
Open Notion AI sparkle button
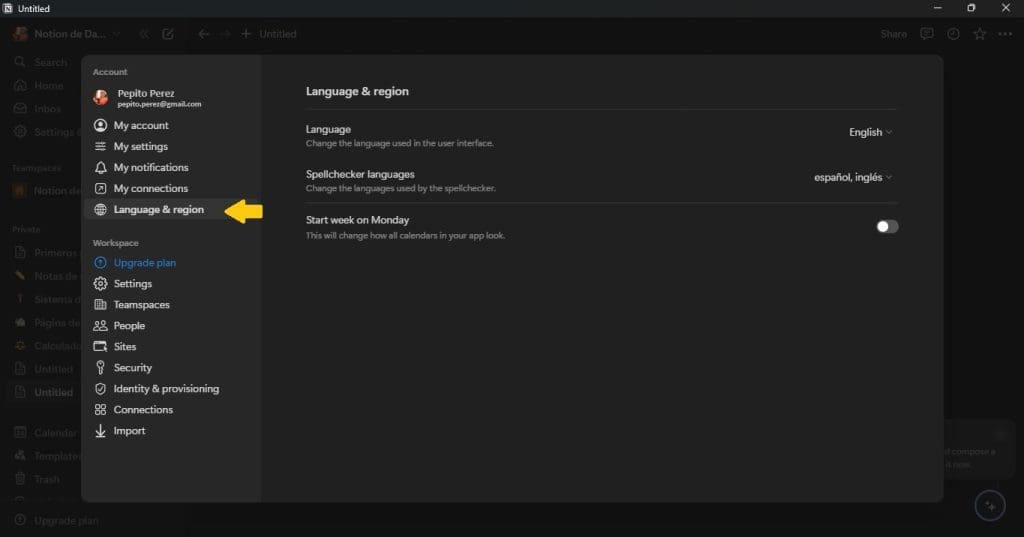click(x=990, y=506)
